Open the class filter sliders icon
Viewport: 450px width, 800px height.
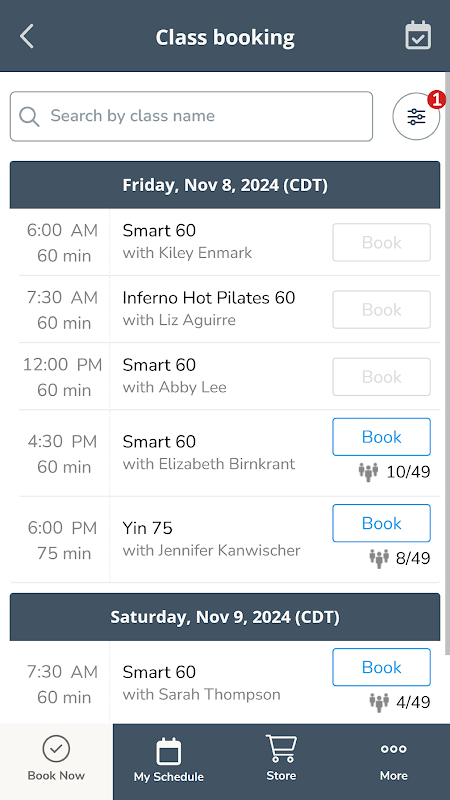pos(416,116)
